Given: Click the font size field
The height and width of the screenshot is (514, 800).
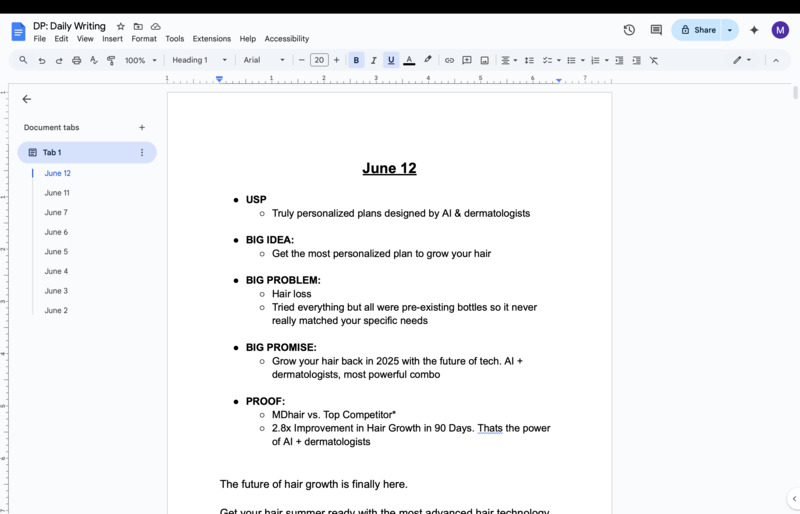Looking at the screenshot, I should (x=319, y=60).
